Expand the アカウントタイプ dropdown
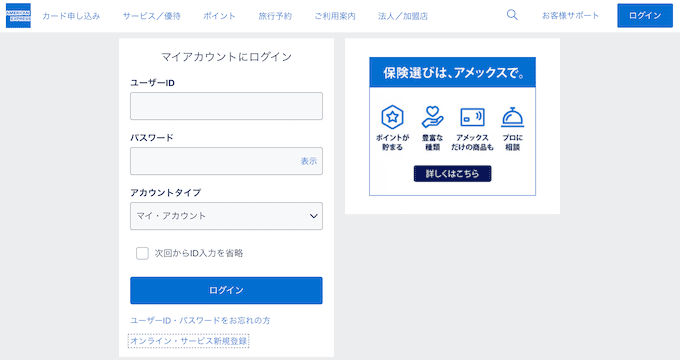The width and height of the screenshot is (680, 360). 226,216
